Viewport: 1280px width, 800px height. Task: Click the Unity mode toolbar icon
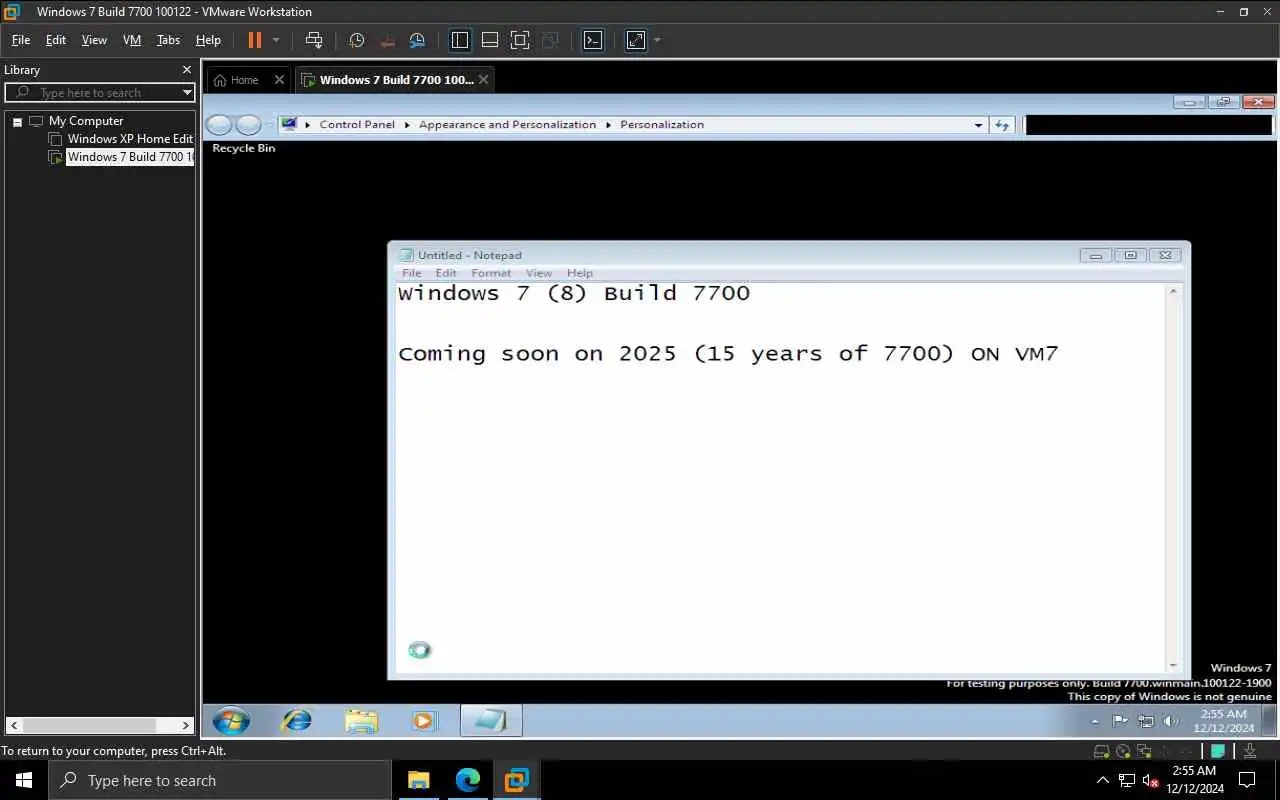550,40
